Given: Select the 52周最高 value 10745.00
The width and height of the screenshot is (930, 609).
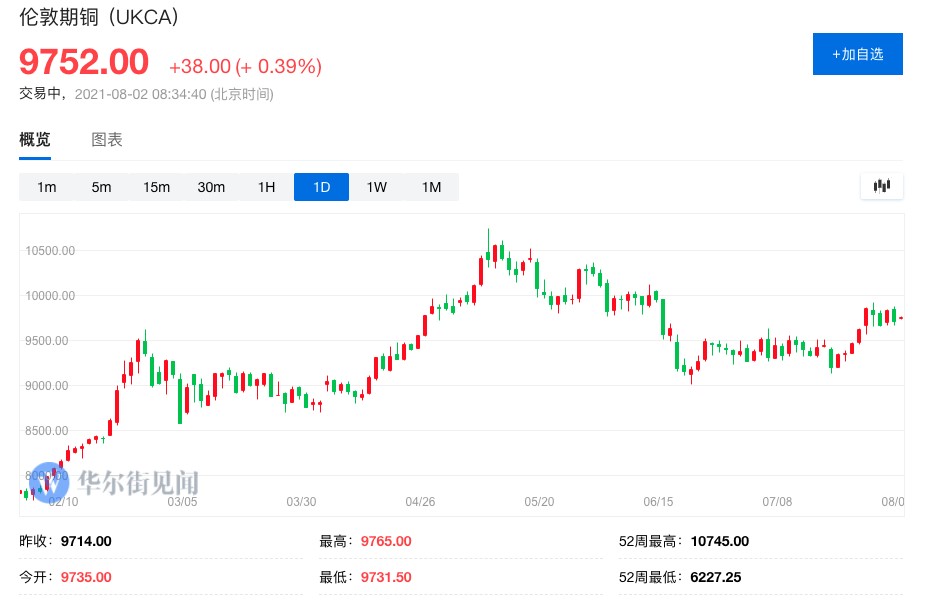Looking at the screenshot, I should pyautogui.click(x=719, y=542).
